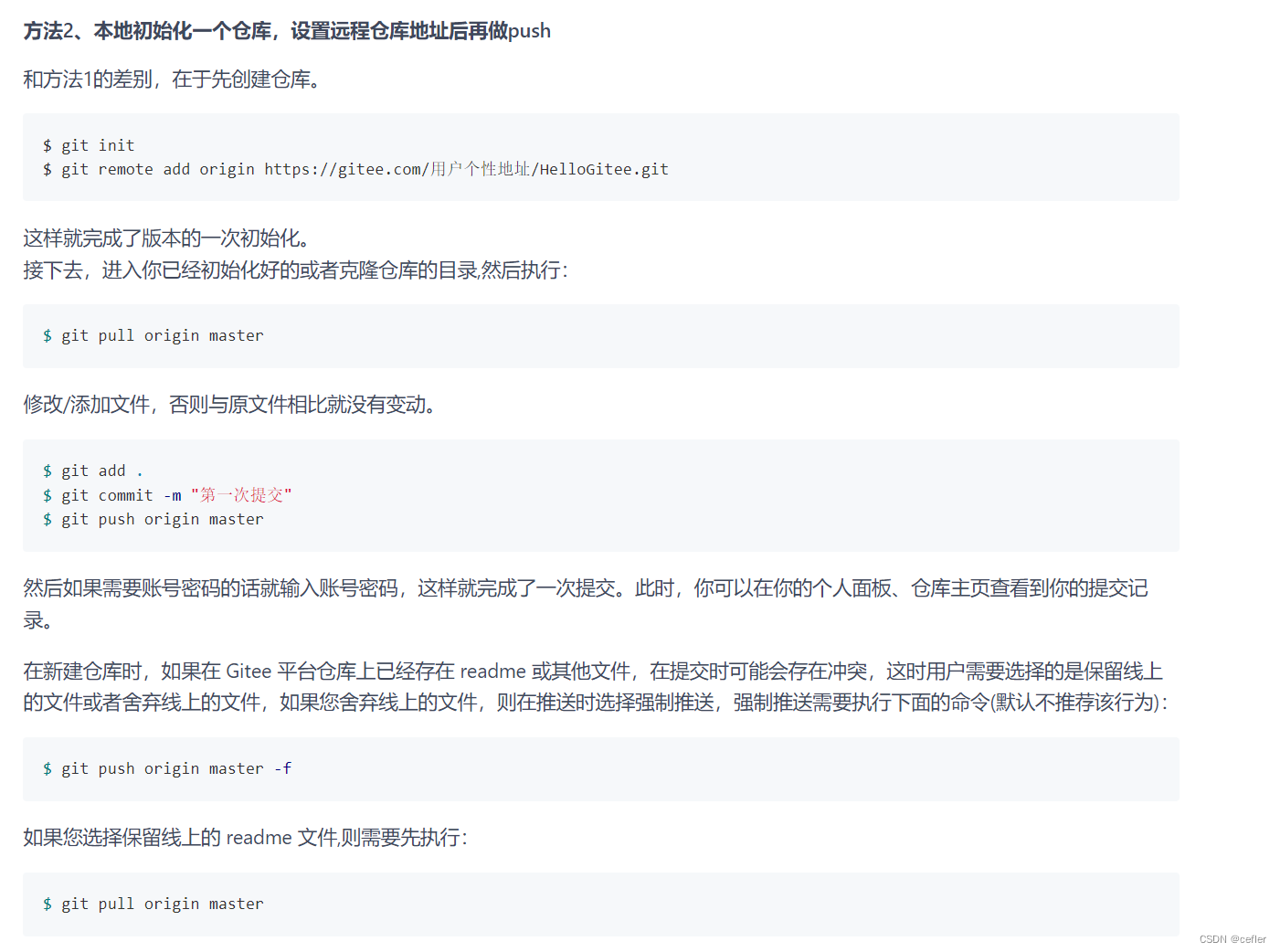Click the line 修改/添加文件，否则与原文件相比就没有变动
The image size is (1280, 952).
pos(228,405)
